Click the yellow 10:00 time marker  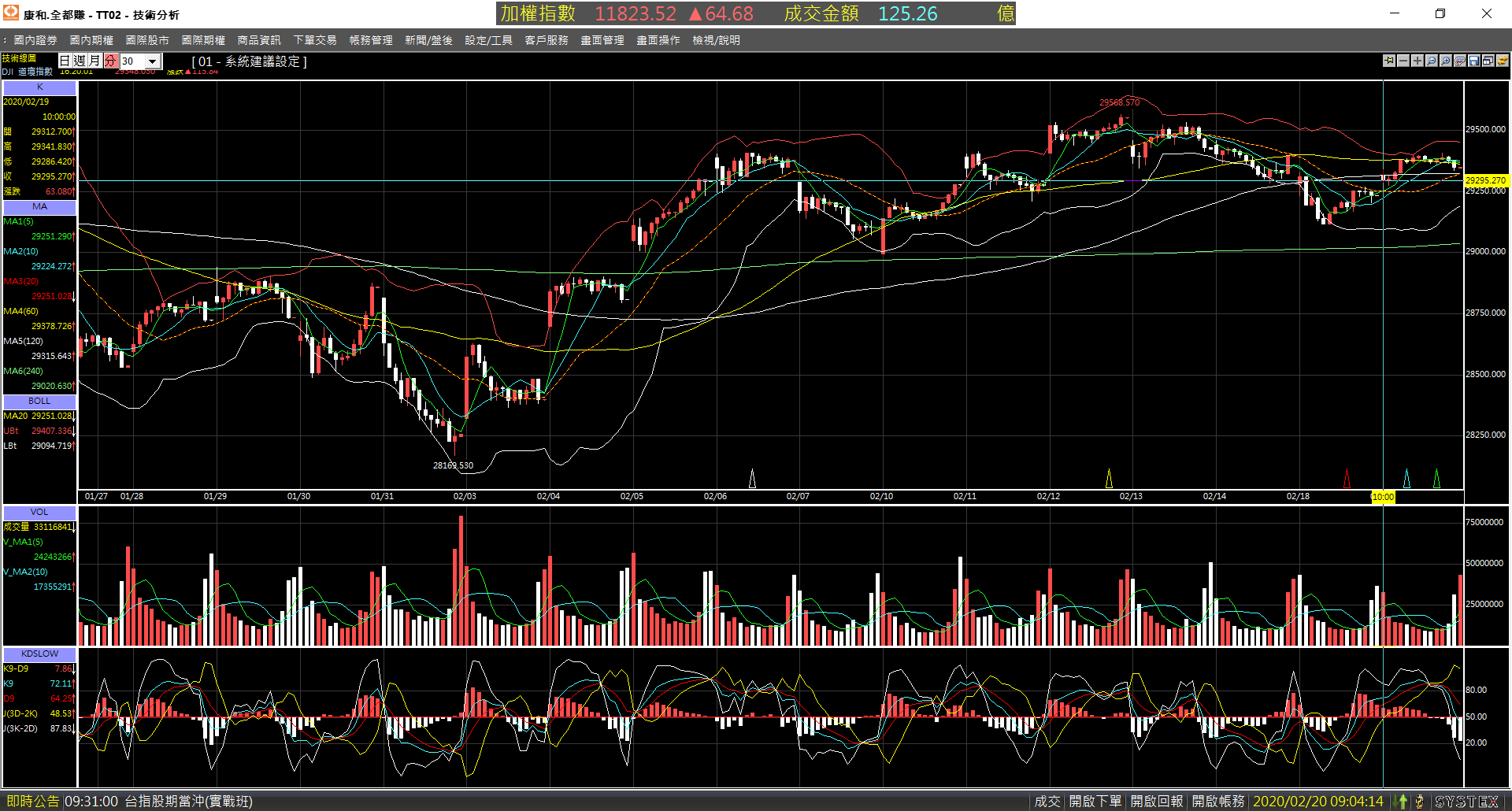pyautogui.click(x=1383, y=497)
